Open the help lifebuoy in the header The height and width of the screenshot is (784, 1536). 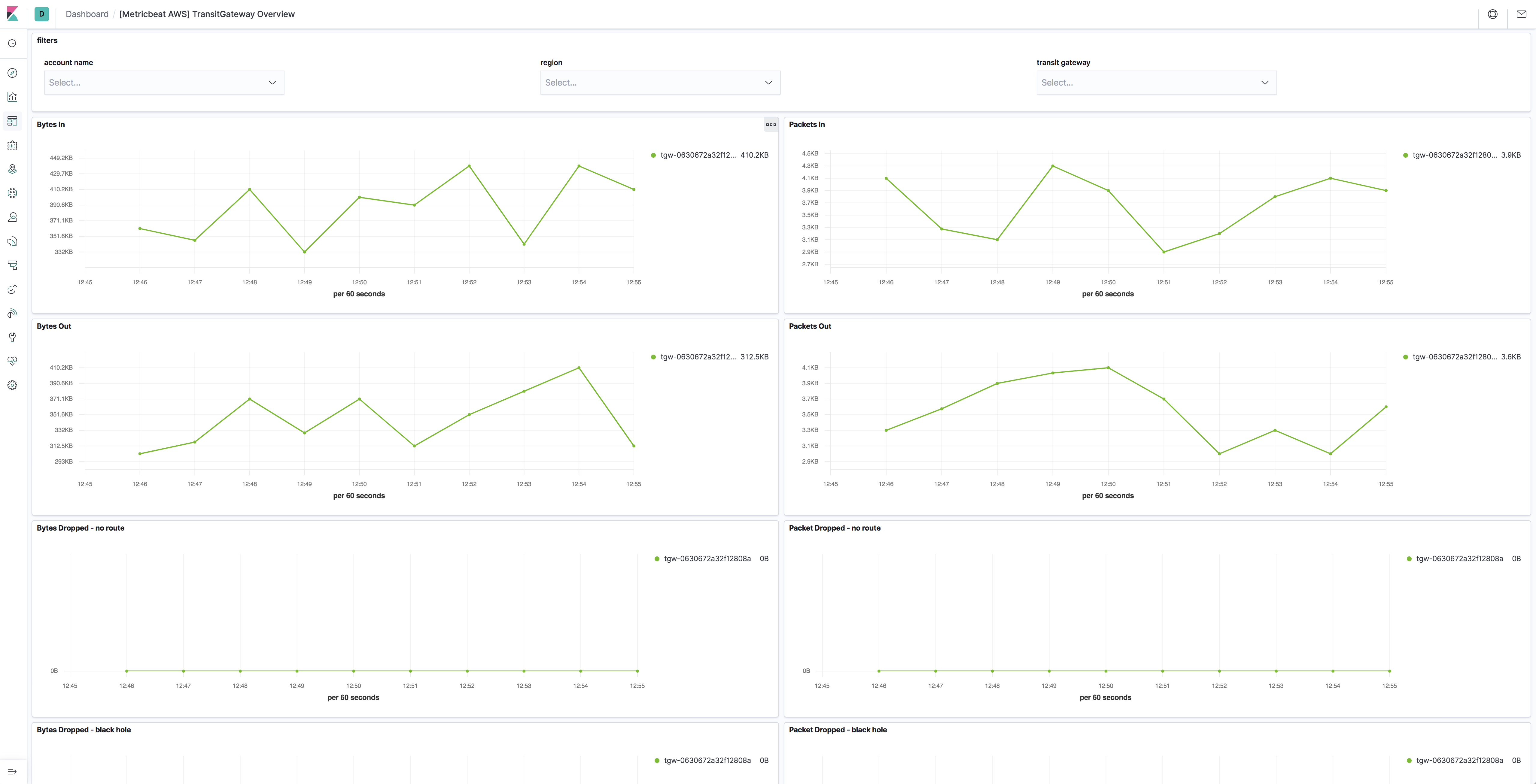tap(1492, 14)
